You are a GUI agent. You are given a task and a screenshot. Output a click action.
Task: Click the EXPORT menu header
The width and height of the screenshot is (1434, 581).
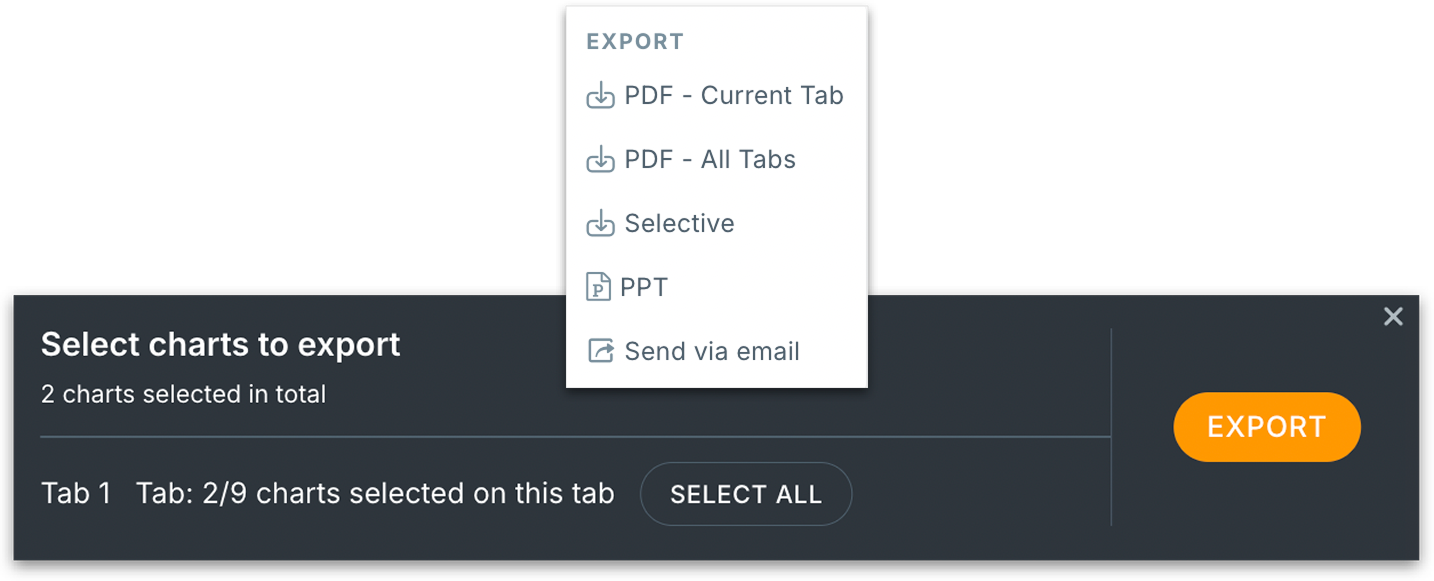(x=635, y=42)
